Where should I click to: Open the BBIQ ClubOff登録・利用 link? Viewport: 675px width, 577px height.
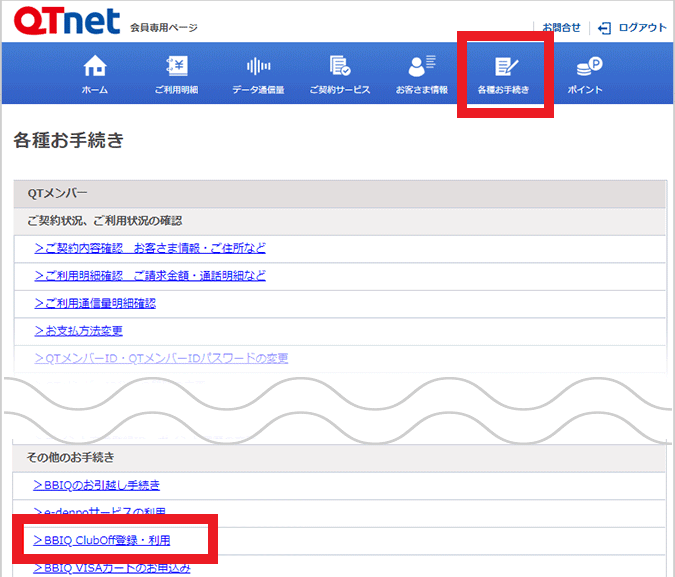point(102,540)
